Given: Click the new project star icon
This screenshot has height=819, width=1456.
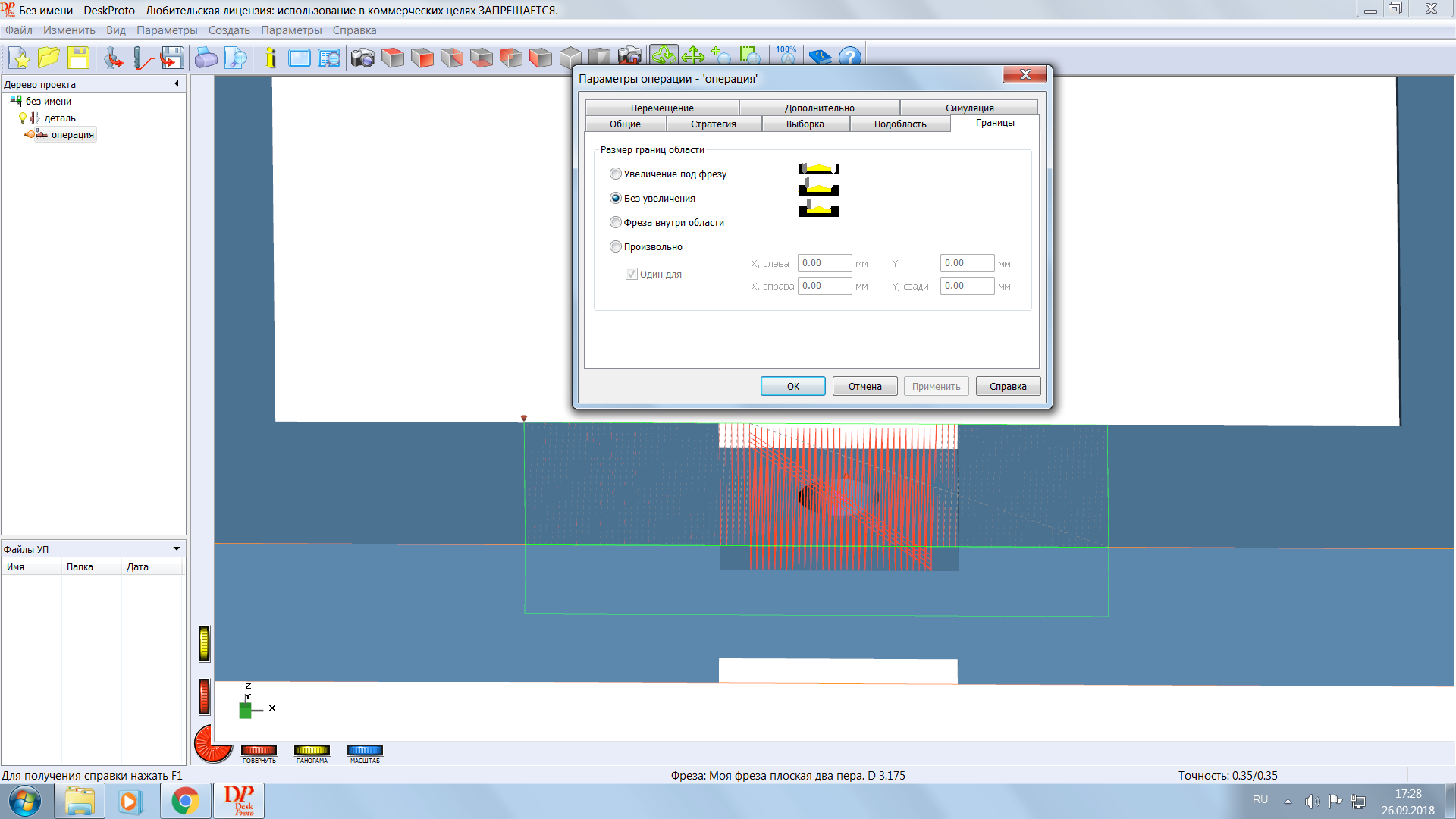Looking at the screenshot, I should [x=20, y=58].
